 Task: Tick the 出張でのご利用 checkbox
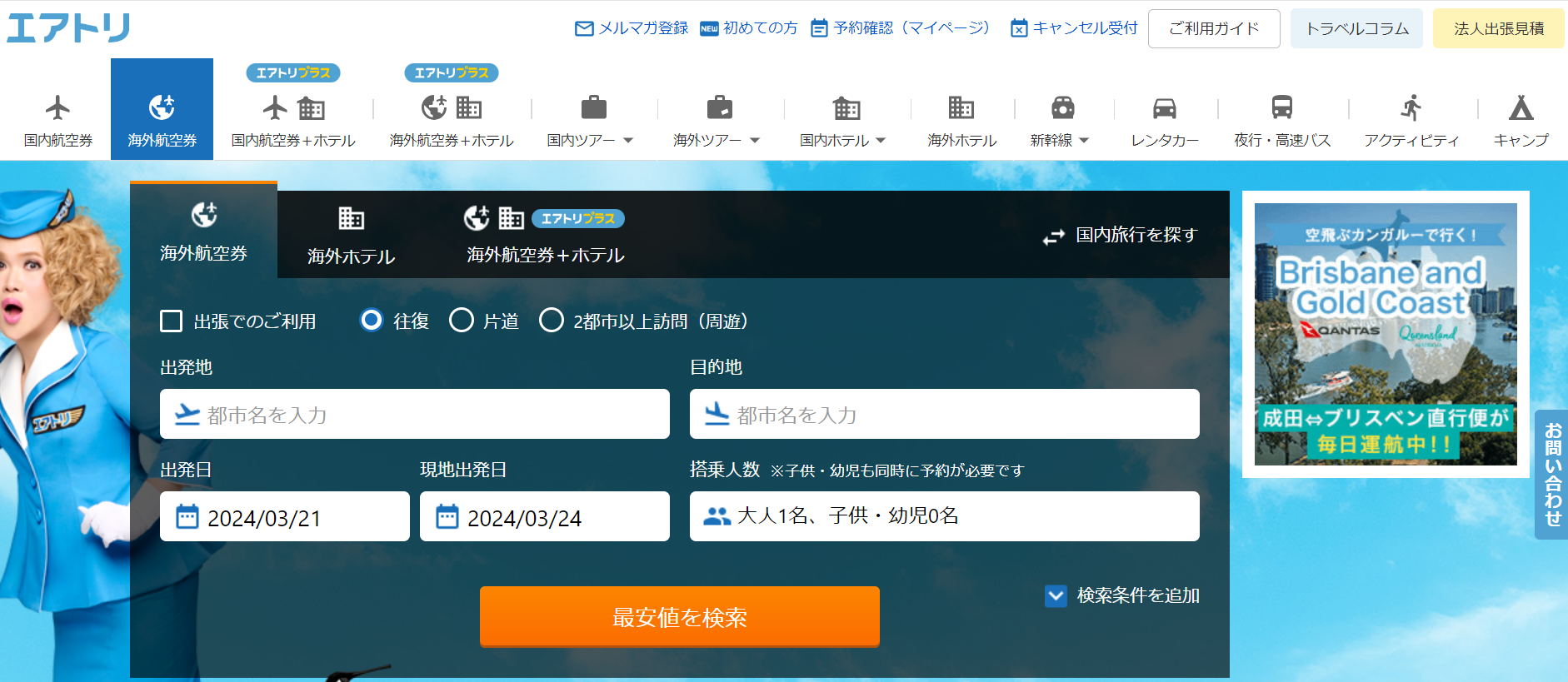click(171, 321)
